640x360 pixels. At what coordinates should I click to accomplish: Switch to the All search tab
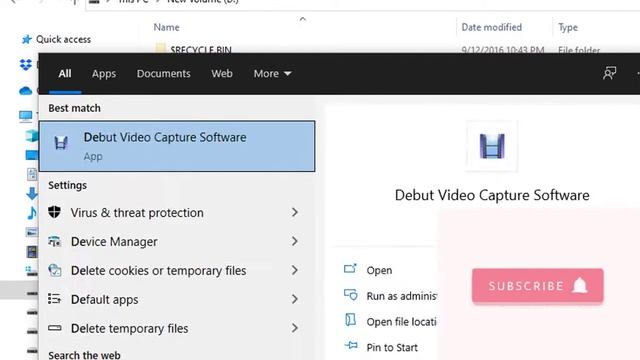point(65,73)
